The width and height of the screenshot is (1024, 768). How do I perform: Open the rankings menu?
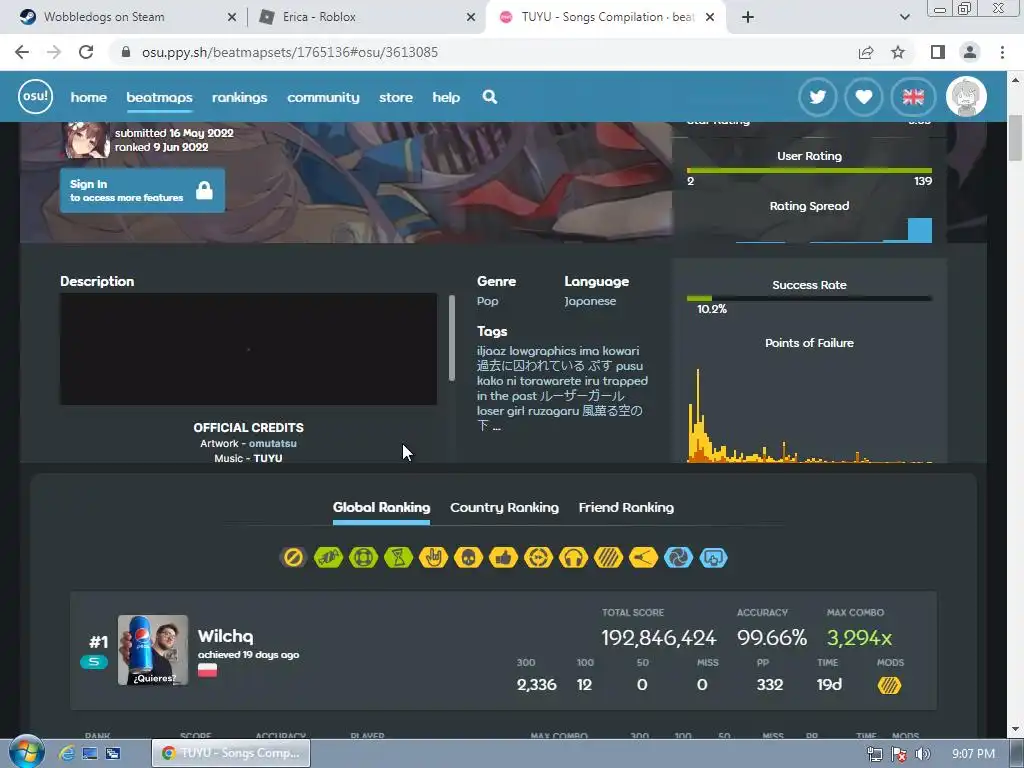tap(240, 97)
